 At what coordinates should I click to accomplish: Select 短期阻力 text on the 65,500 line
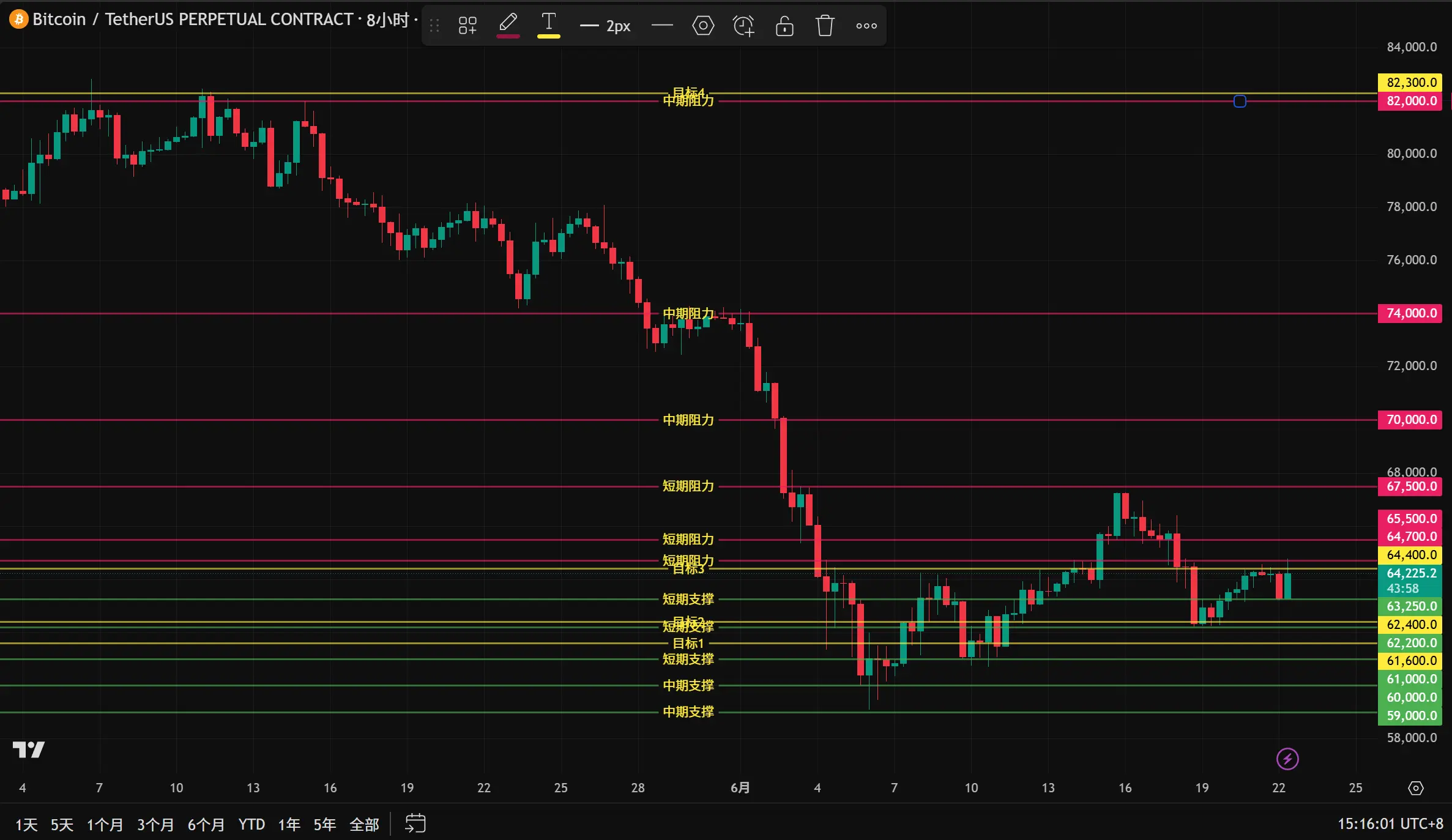coord(688,540)
